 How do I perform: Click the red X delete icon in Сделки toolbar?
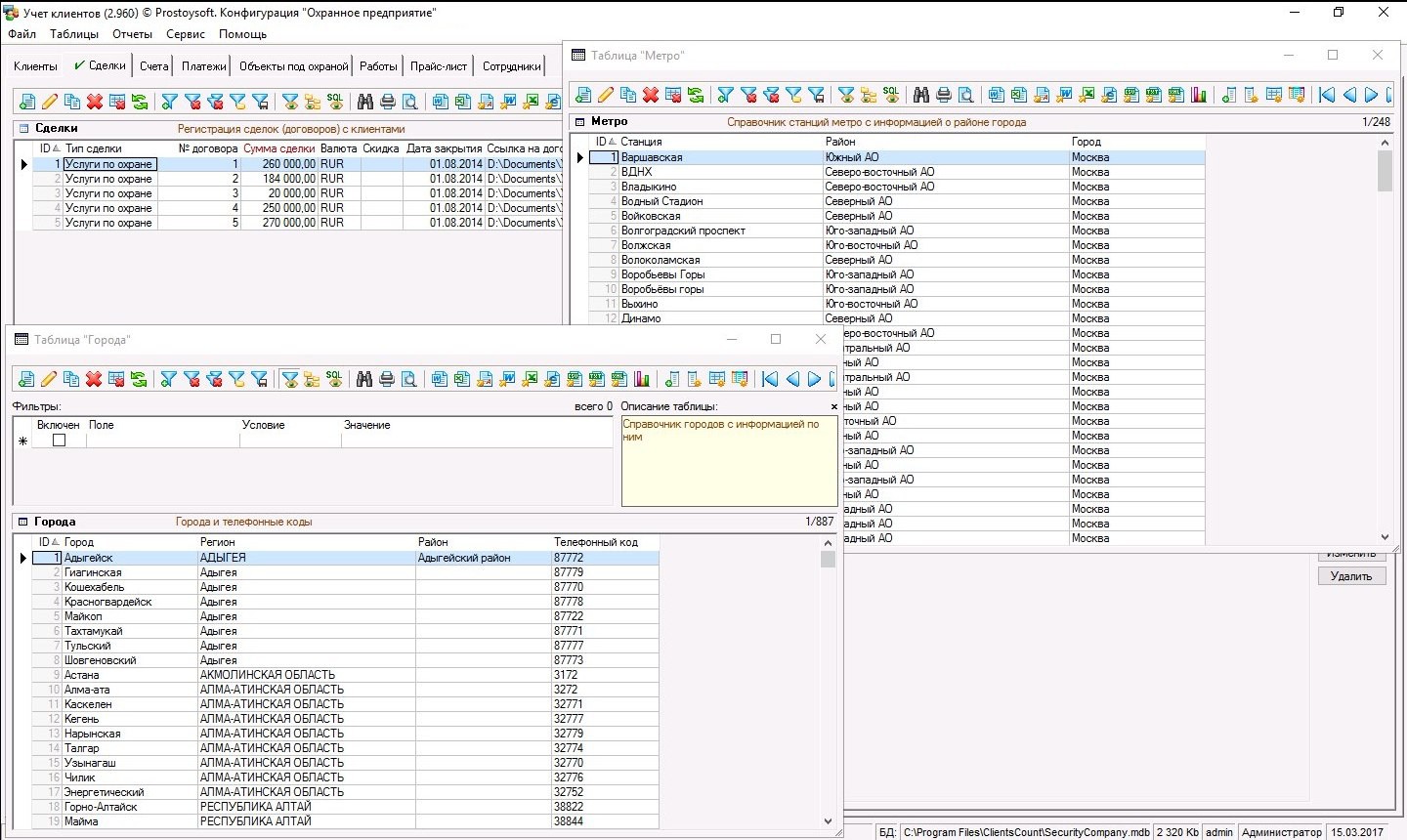click(95, 102)
